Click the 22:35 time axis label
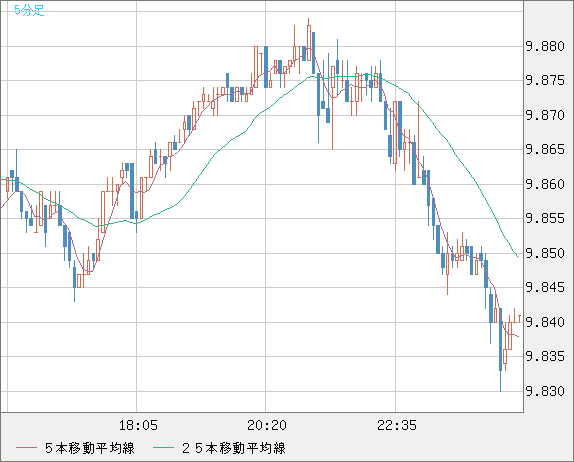This screenshot has width=574, height=462. (x=397, y=425)
